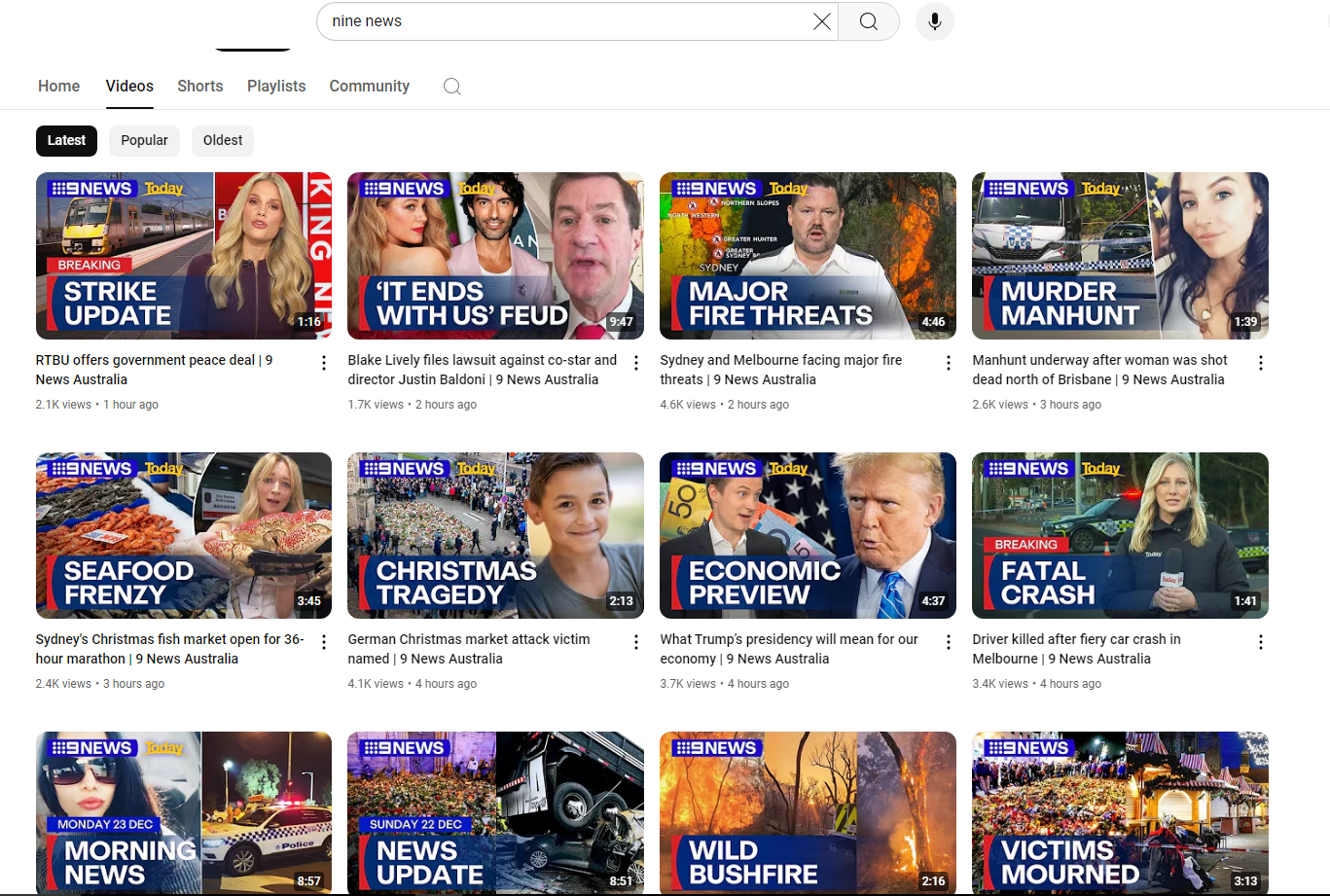Play the WILD BUSHFIRE thumbnail

click(808, 813)
